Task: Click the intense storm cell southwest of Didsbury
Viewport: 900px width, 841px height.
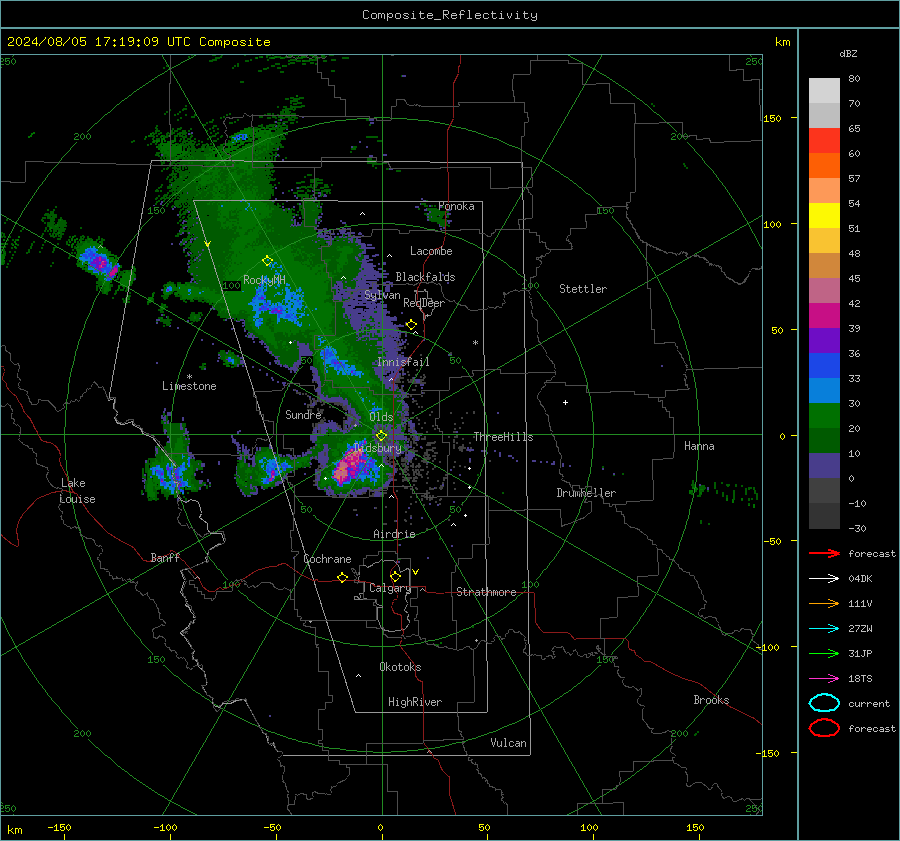Action: (x=351, y=465)
